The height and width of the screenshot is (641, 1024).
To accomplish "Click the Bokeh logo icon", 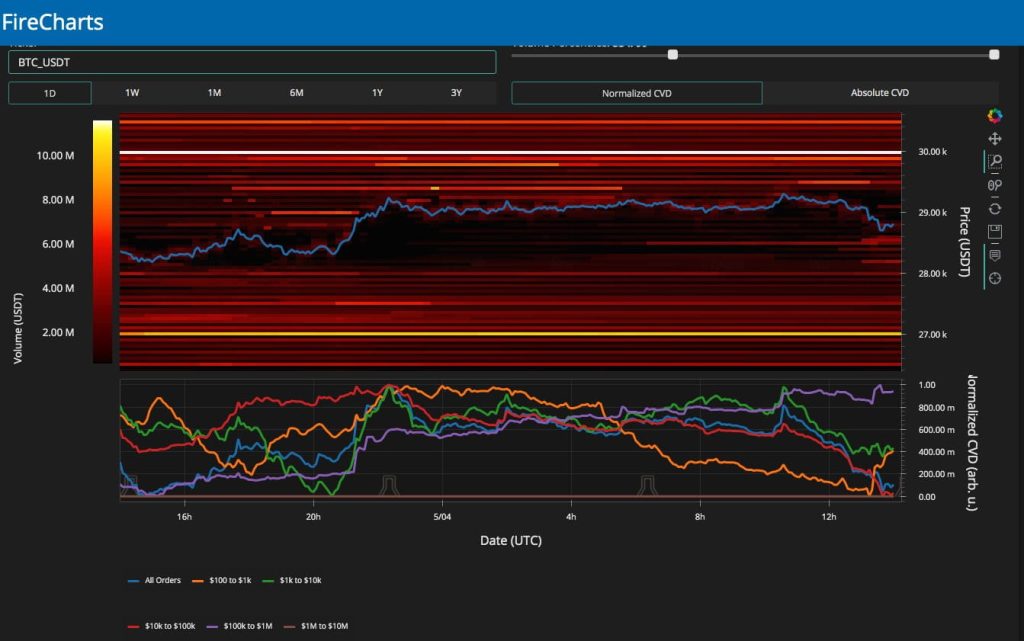I will pos(994,116).
